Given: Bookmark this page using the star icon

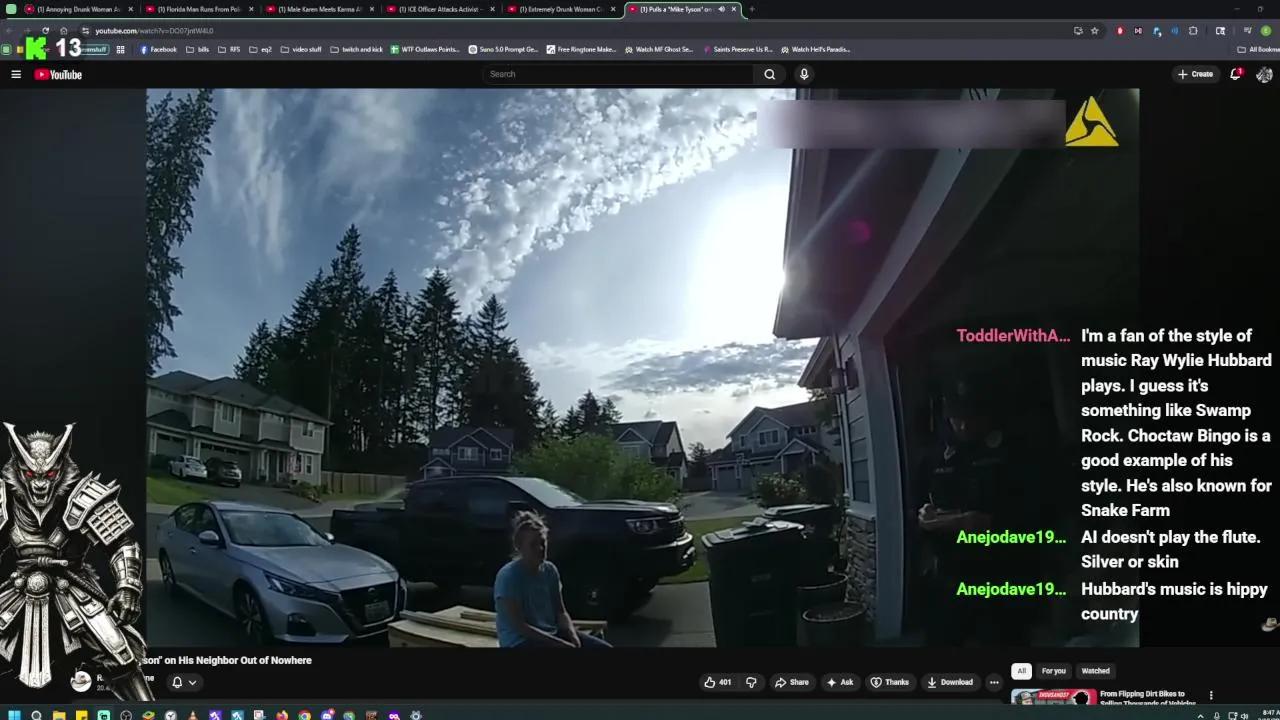Looking at the screenshot, I should (1096, 31).
